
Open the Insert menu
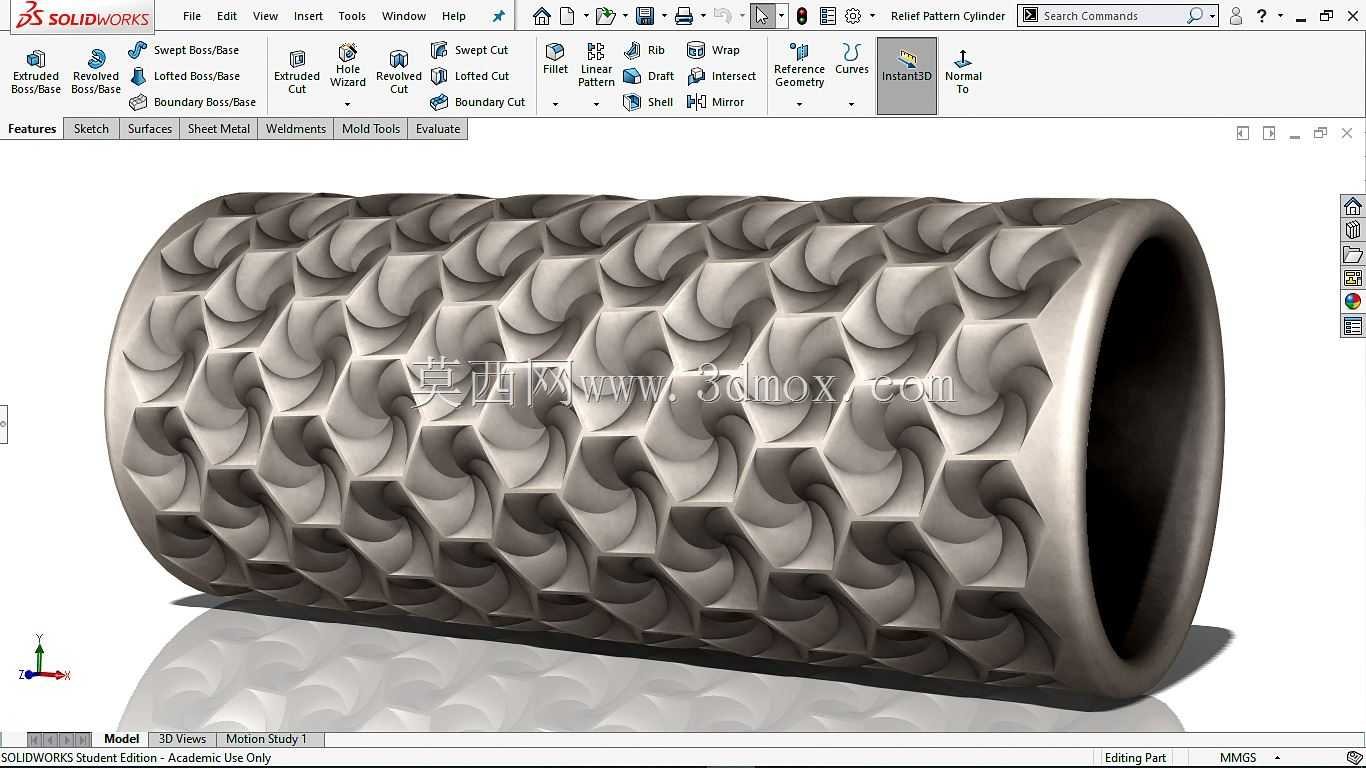pyautogui.click(x=308, y=16)
